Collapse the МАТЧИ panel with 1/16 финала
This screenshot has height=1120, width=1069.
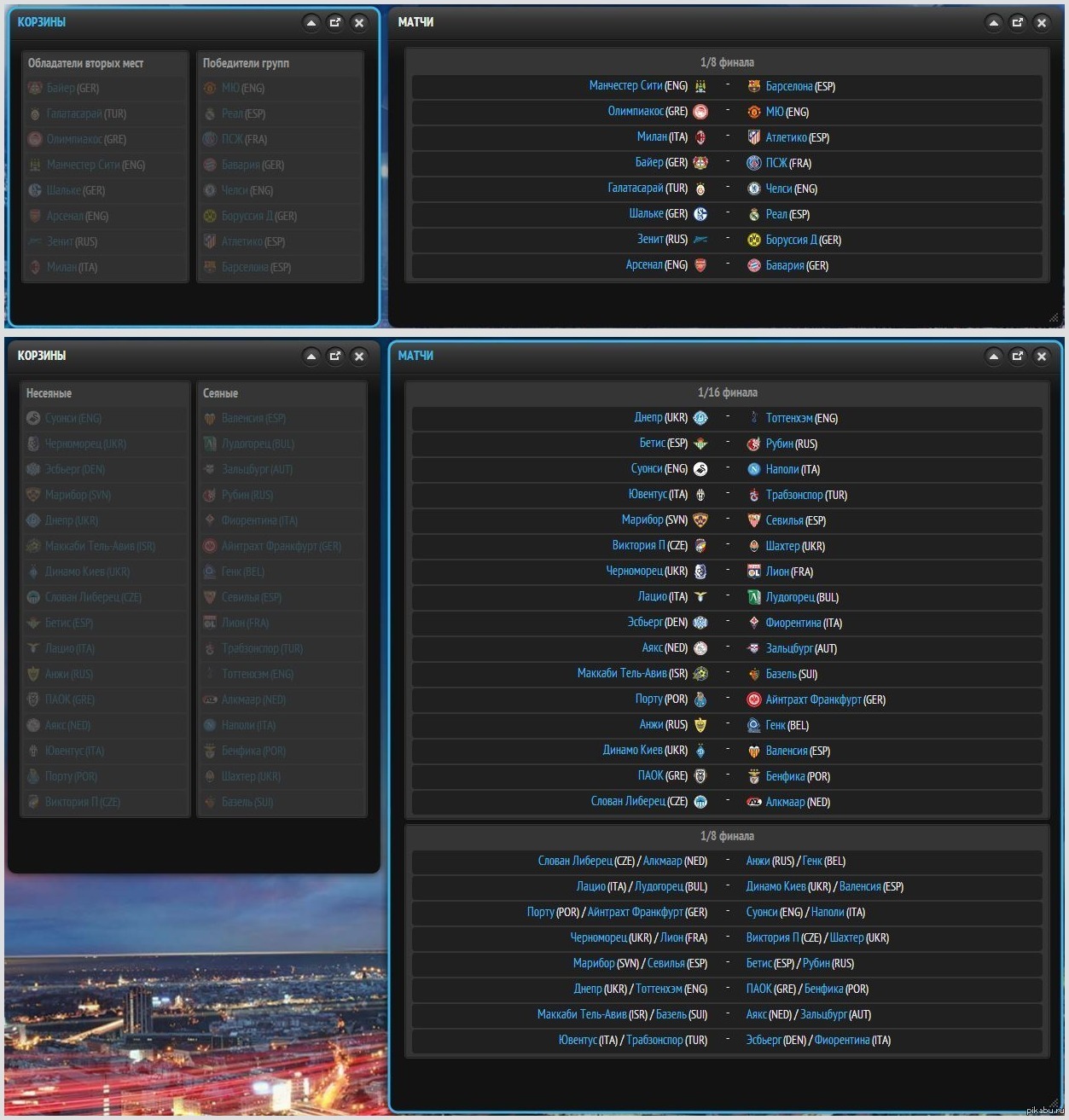[x=994, y=356]
